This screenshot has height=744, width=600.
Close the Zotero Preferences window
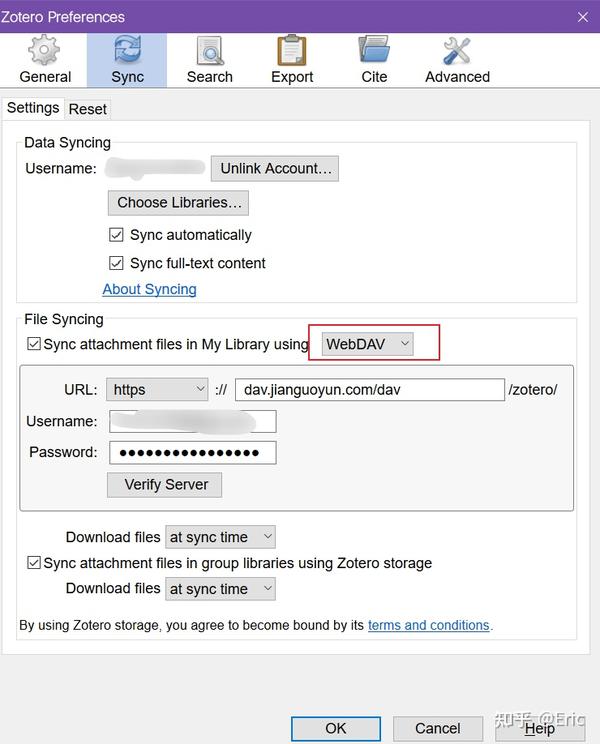[x=583, y=17]
